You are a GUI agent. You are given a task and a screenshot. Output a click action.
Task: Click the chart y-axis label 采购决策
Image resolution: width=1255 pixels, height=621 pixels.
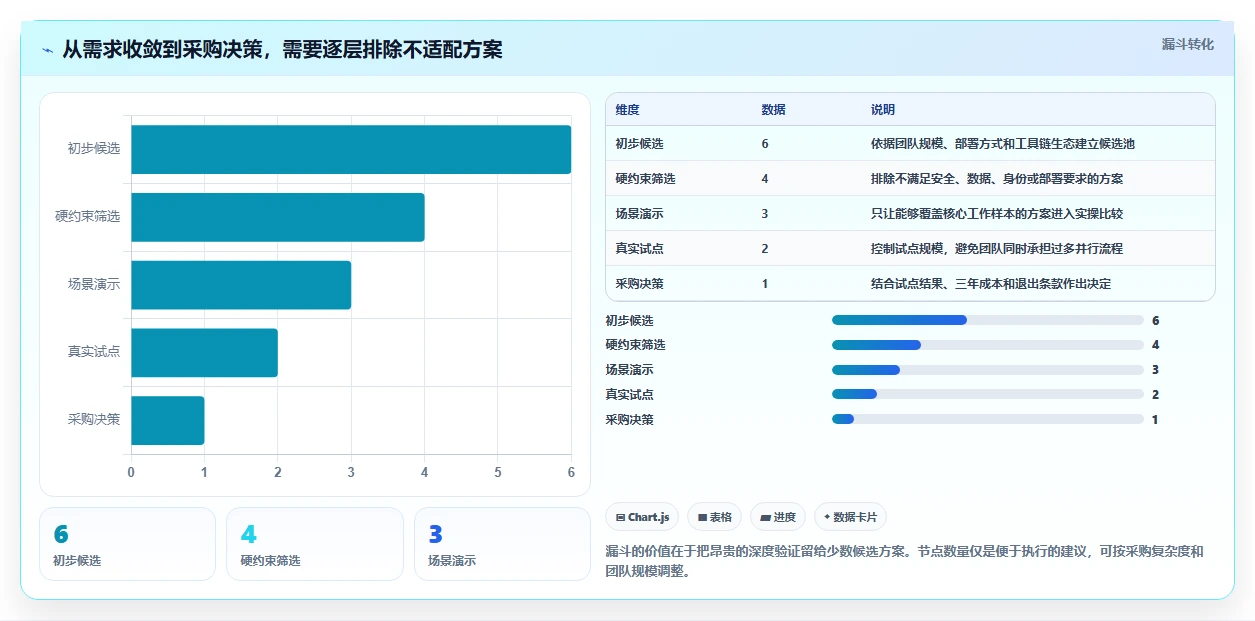[94, 420]
